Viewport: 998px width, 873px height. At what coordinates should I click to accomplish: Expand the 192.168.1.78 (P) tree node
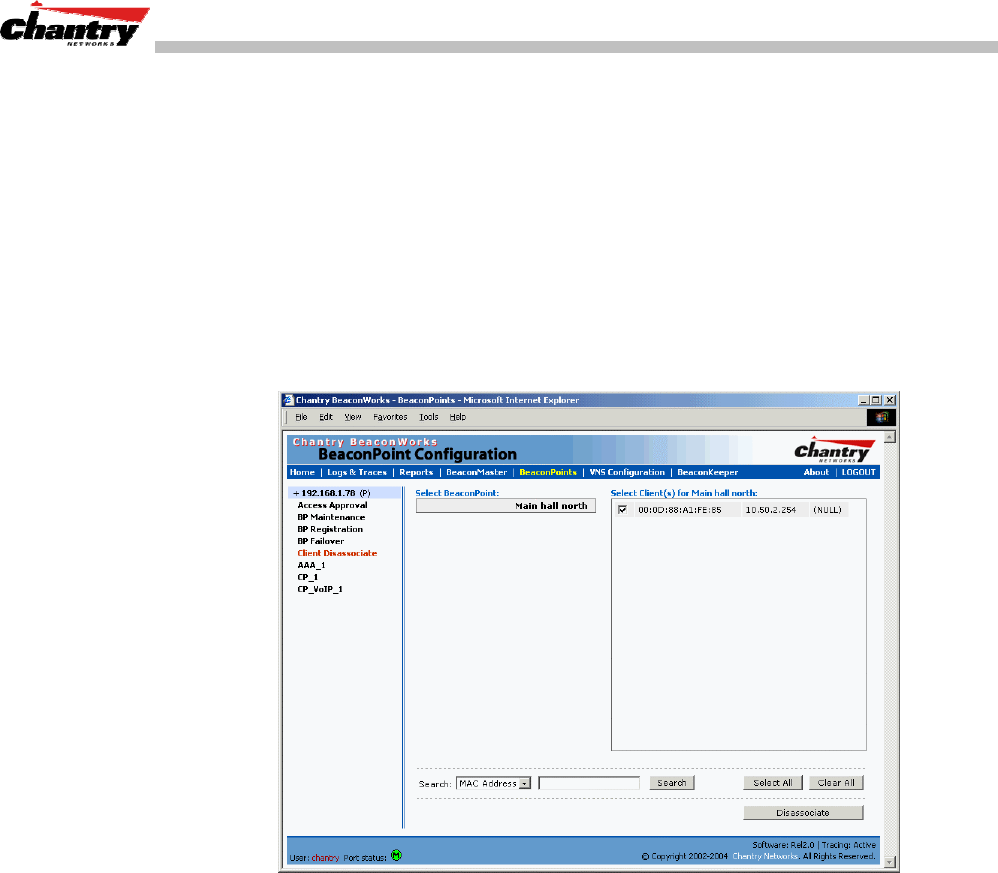pyautogui.click(x=296, y=493)
